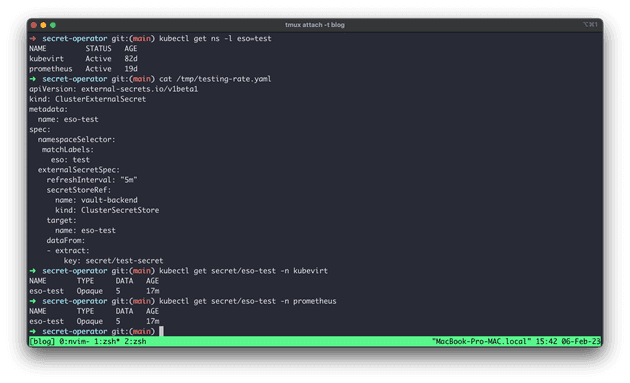Click the refreshInterval "5m" line
630x383 pixels.
coord(92,180)
